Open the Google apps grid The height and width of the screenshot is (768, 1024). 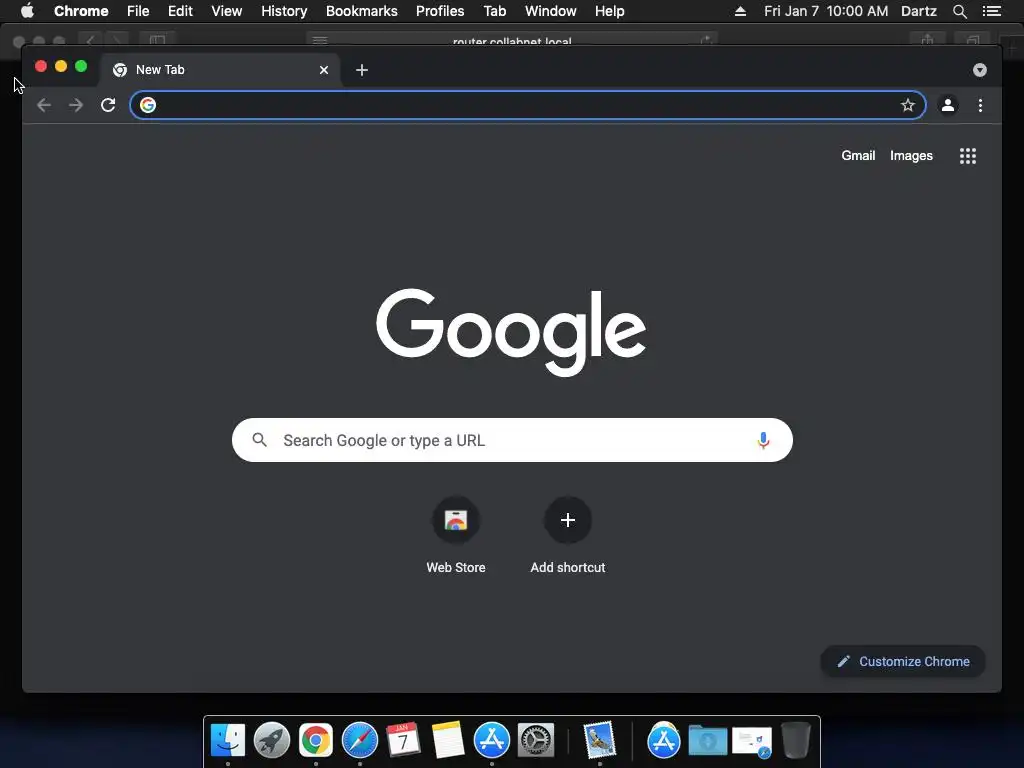967,155
